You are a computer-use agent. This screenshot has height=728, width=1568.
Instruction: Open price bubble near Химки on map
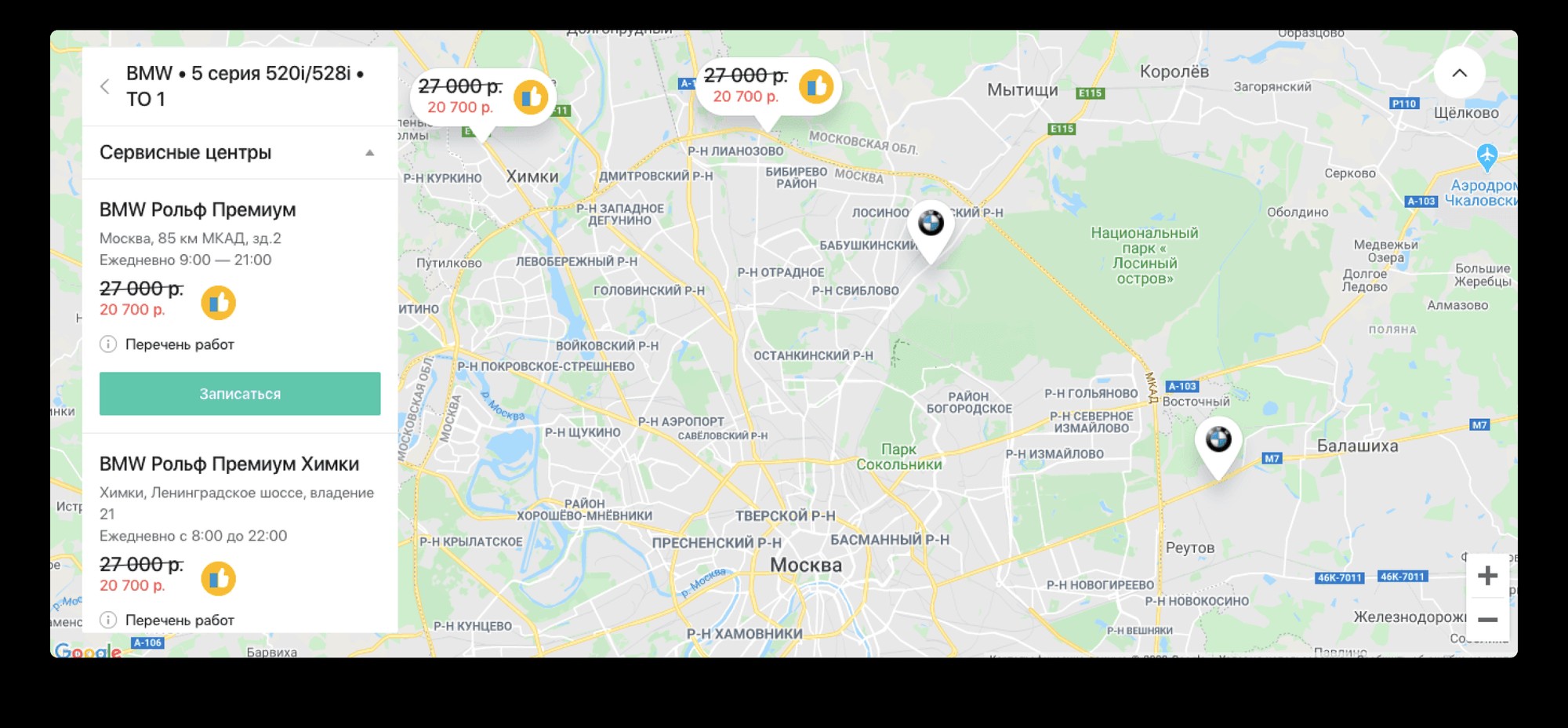point(482,98)
